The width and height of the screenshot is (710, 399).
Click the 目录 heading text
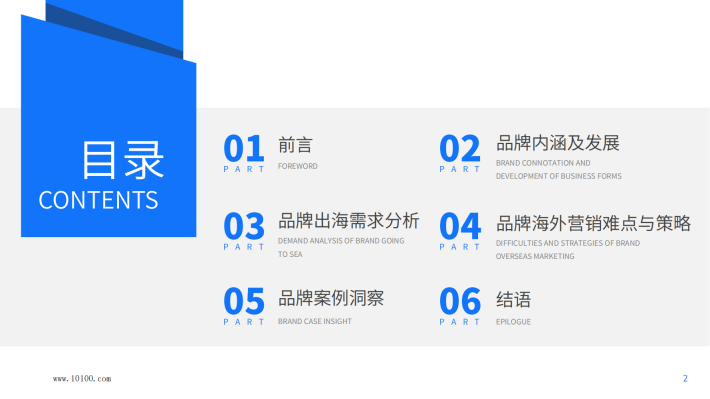click(122, 160)
